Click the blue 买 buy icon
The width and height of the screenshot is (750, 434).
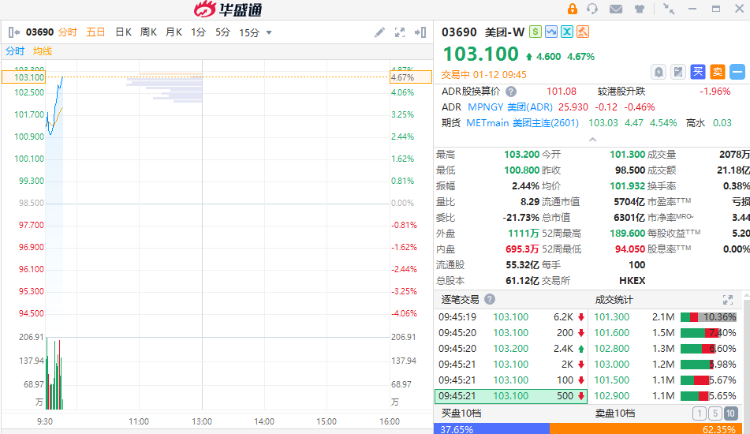[698, 71]
